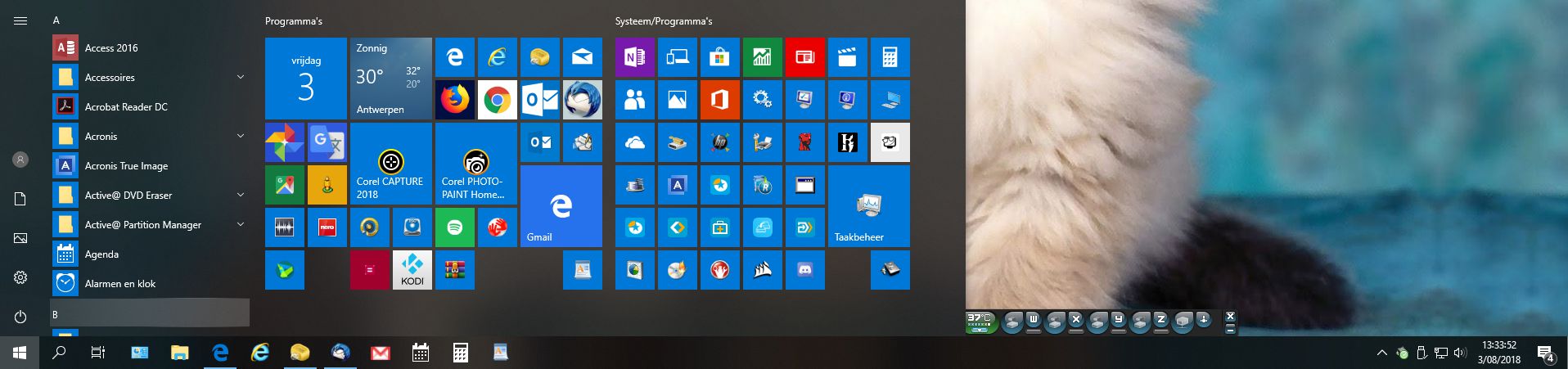Jump via the letter B header
Screen dimensions: 1568x369
[x=151, y=314]
